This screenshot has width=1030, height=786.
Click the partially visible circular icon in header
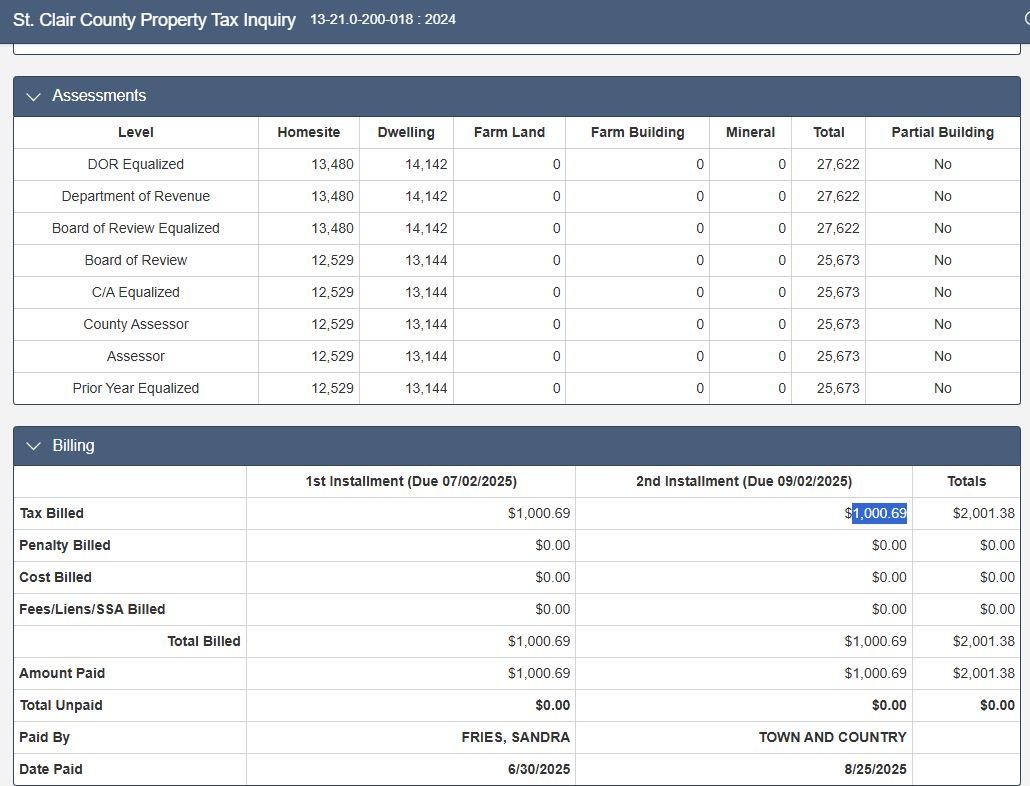(1026, 19)
